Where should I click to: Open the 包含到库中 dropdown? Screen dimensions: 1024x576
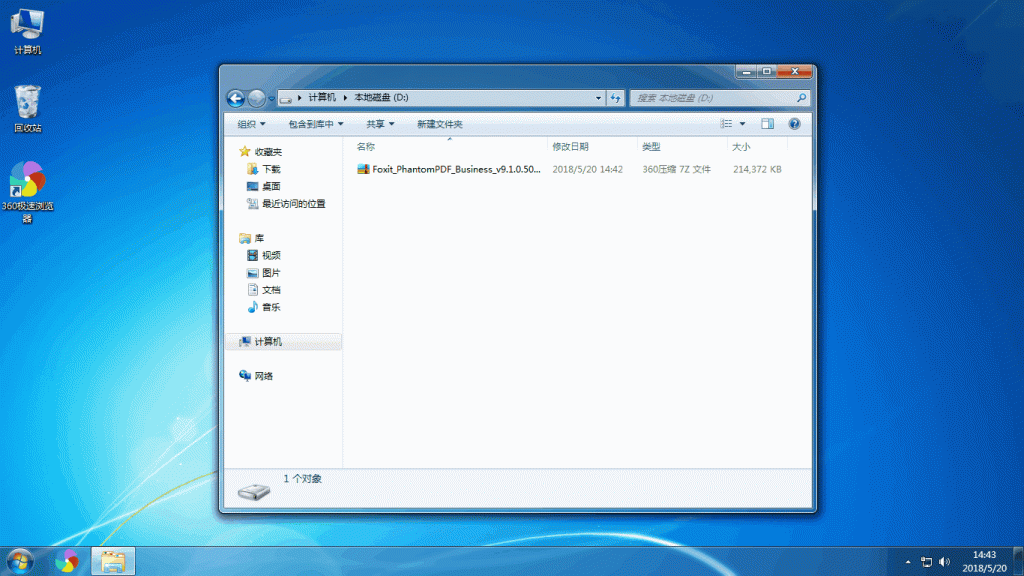316,124
